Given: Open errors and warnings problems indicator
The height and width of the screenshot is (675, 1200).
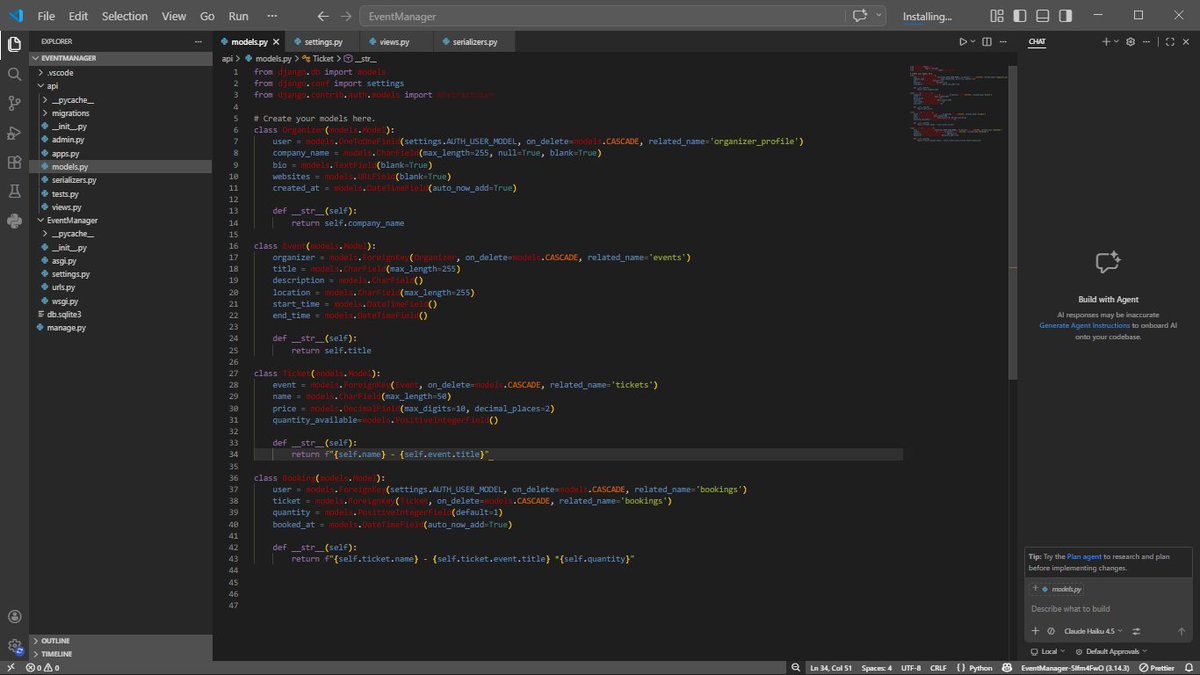Looking at the screenshot, I should point(43,667).
